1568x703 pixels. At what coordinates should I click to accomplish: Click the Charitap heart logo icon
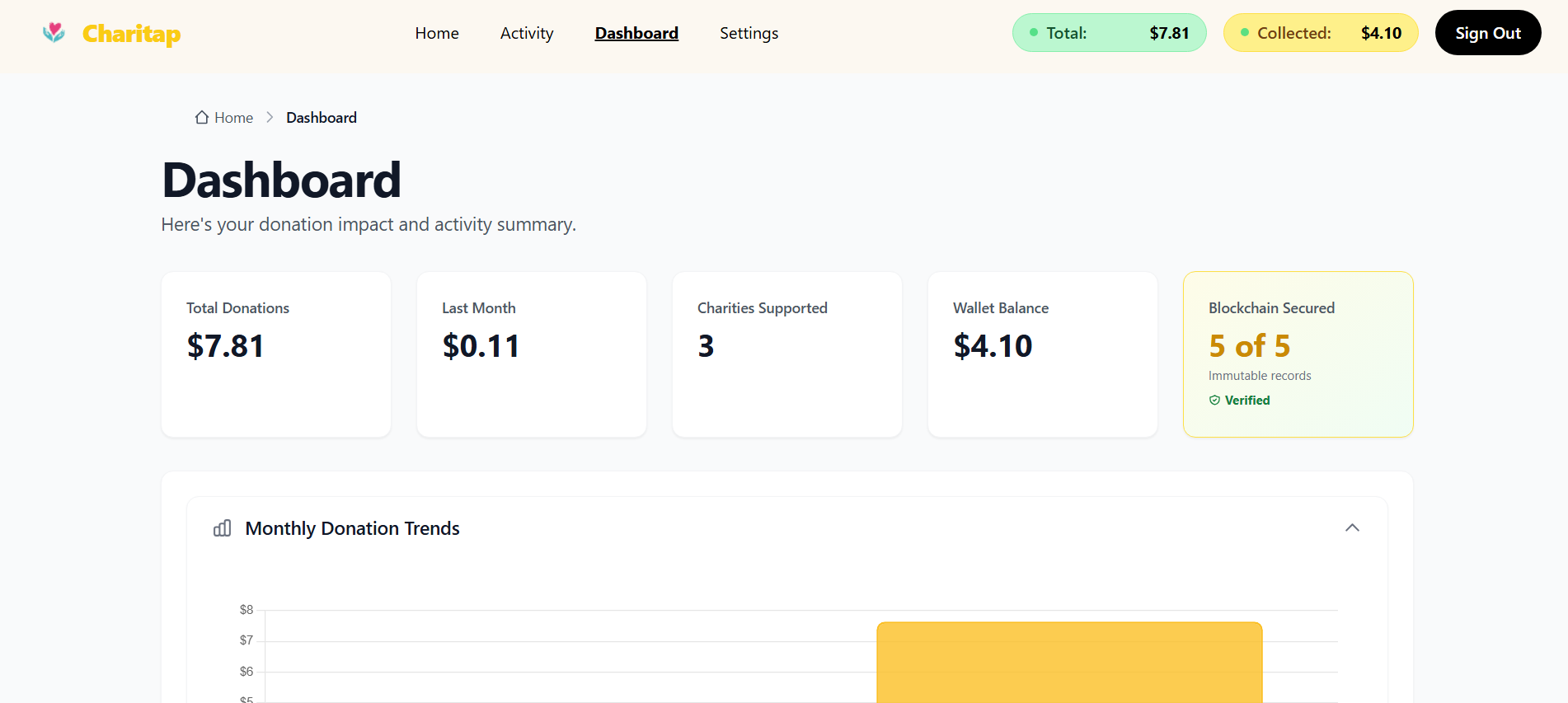point(54,32)
